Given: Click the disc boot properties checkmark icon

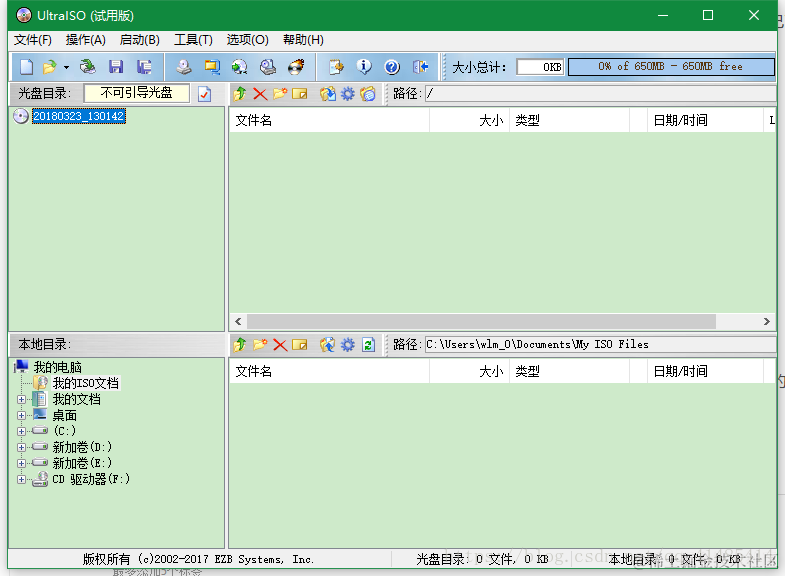Looking at the screenshot, I should tap(204, 94).
